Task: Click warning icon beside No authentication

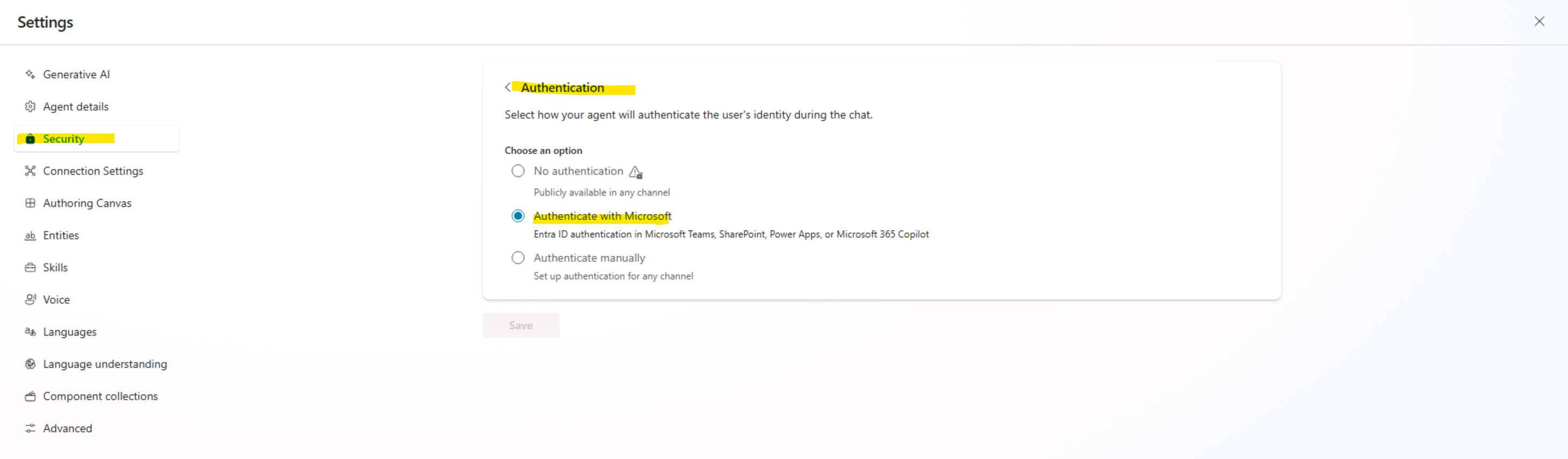Action: [x=635, y=172]
